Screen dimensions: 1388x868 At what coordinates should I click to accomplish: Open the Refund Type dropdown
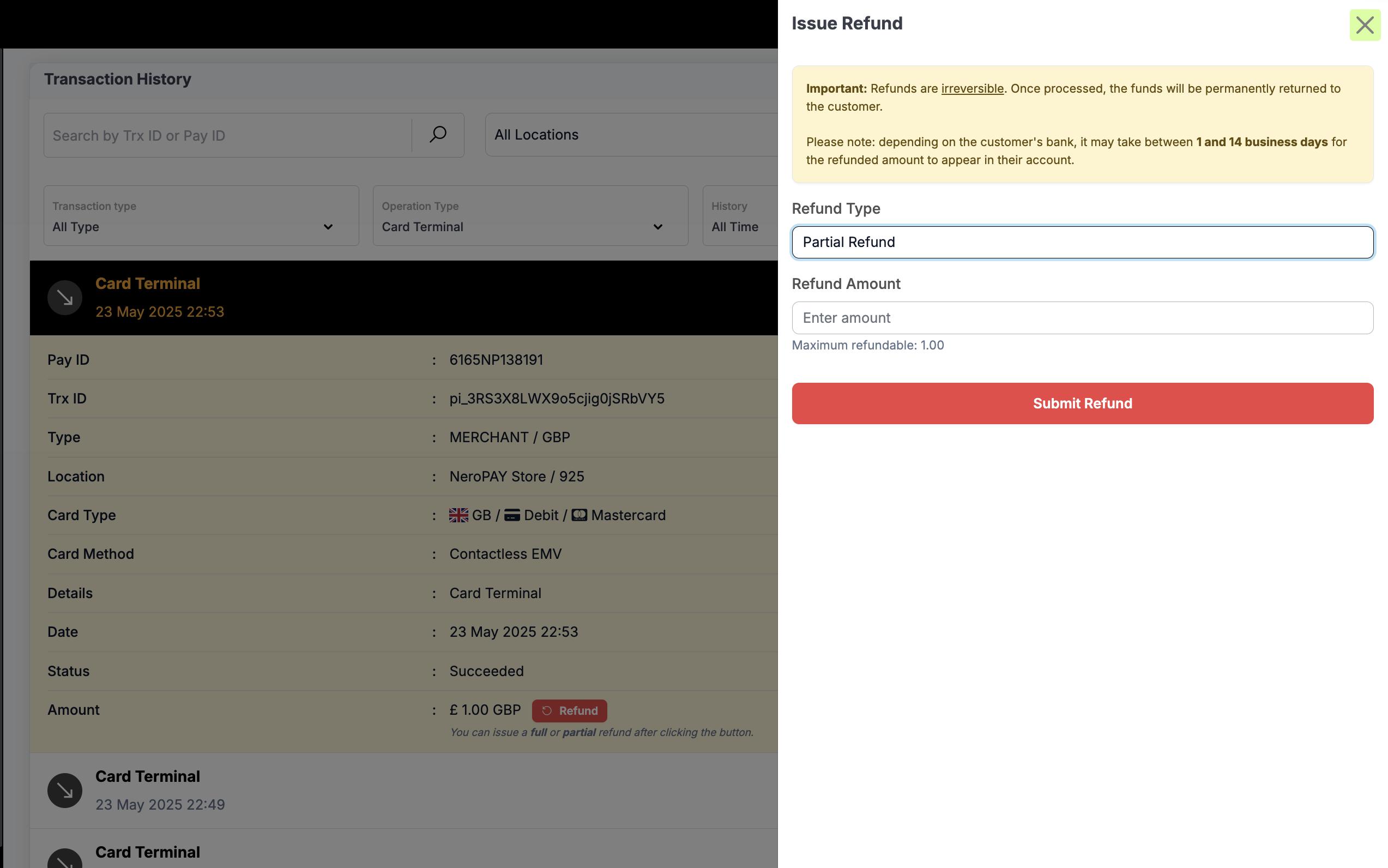1082,242
